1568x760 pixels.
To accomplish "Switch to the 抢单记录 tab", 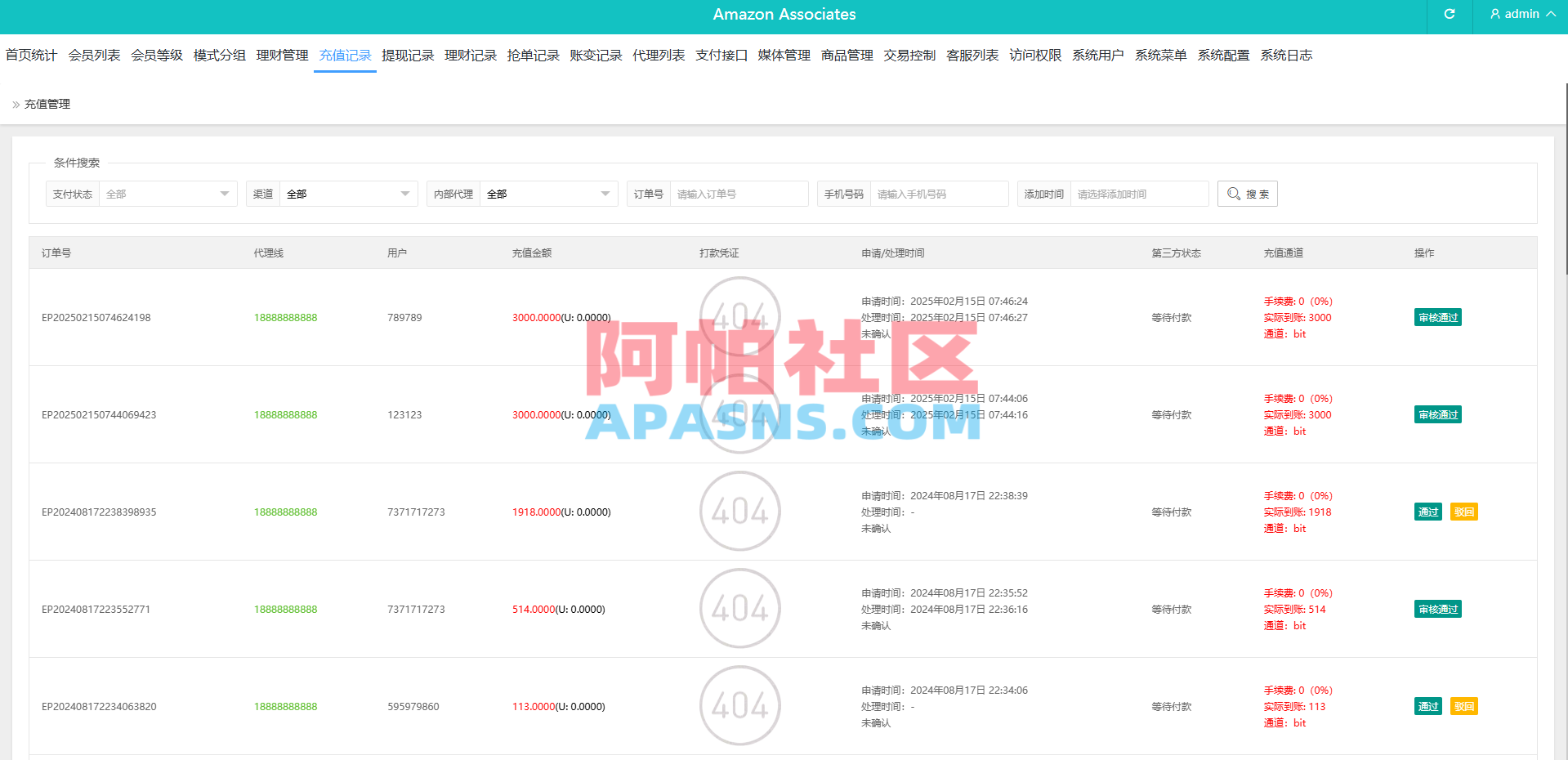I will pyautogui.click(x=533, y=55).
